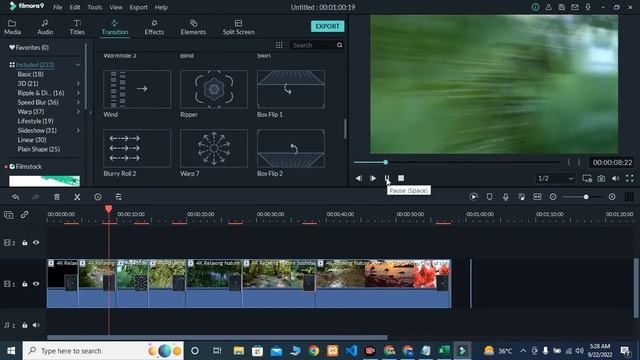The image size is (640, 360).
Task: Click the timeline zoom in icon
Action: tap(612, 197)
